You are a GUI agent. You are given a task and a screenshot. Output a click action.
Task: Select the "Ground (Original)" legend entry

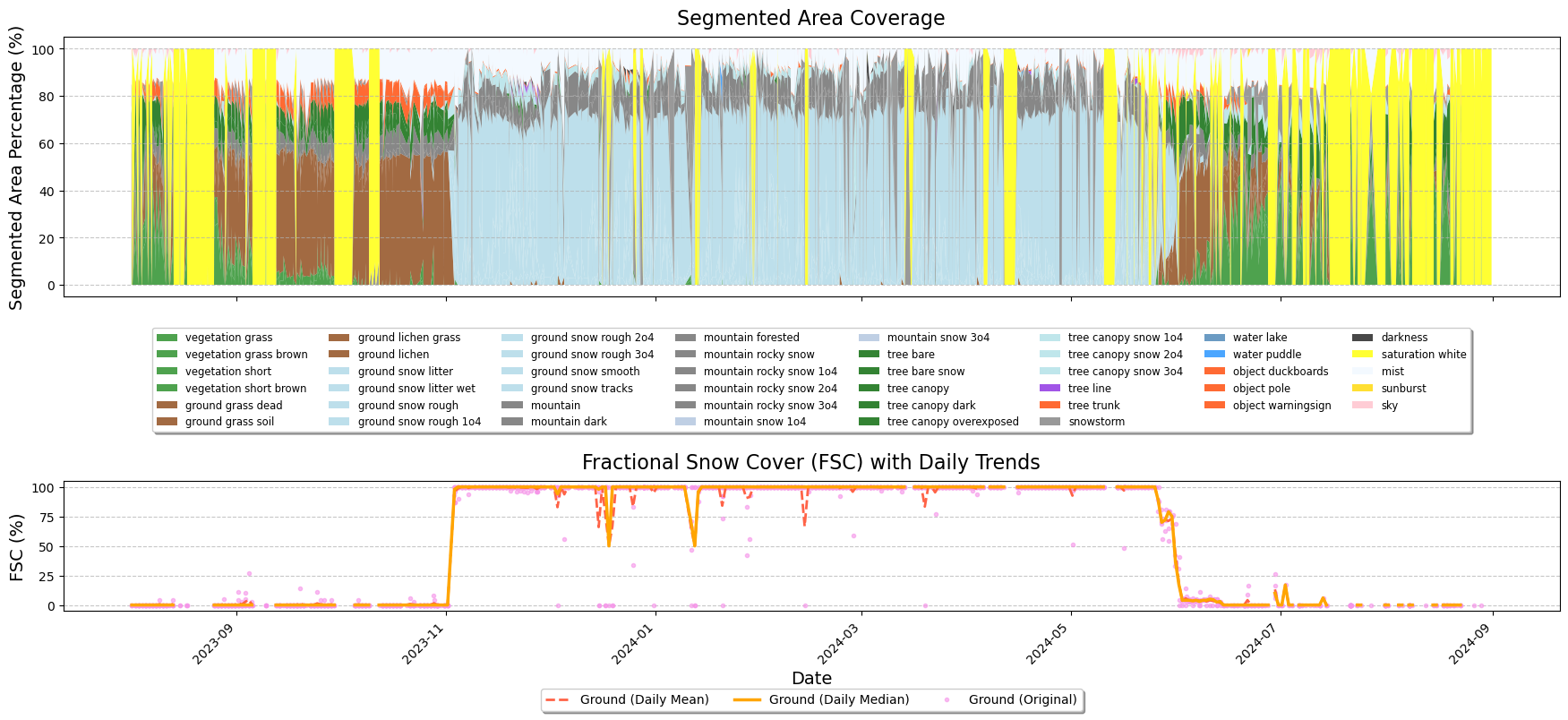click(1022, 699)
